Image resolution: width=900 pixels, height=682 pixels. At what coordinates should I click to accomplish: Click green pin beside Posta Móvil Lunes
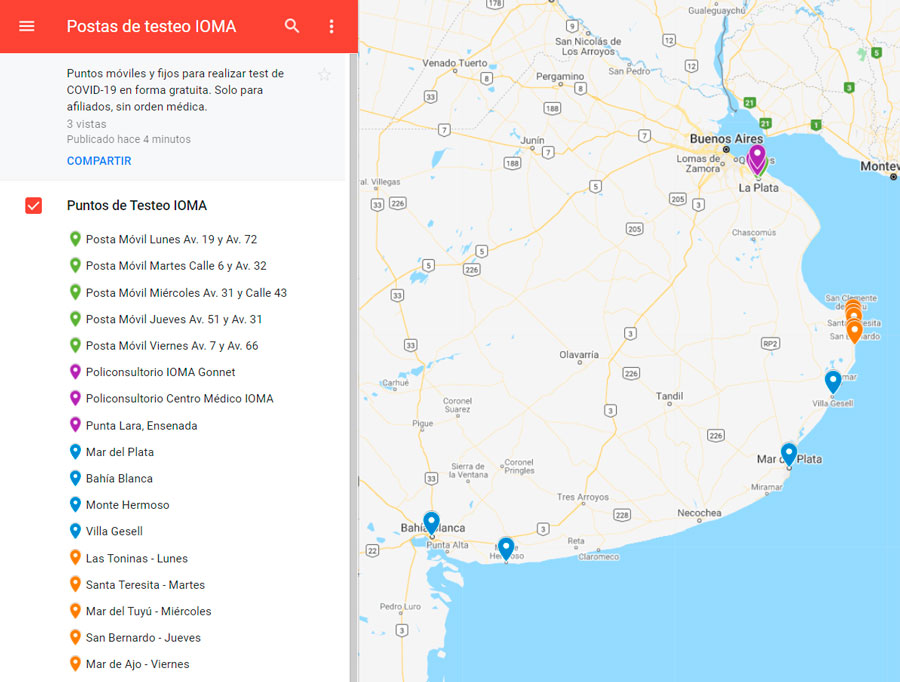(75, 239)
